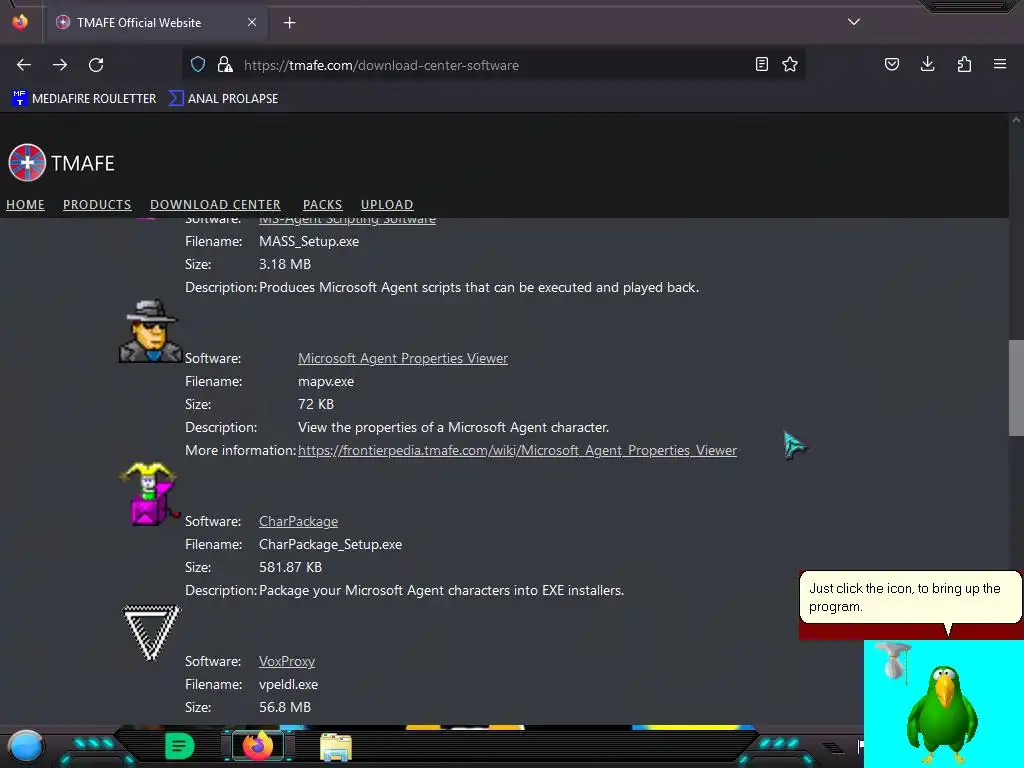Viewport: 1024px width, 768px height.
Task: Click the spy agent character icon
Action: pyautogui.click(x=150, y=331)
